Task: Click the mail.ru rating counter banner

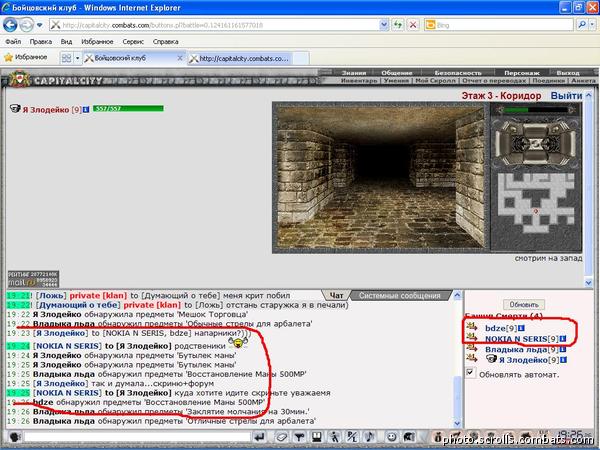Action: point(33,279)
